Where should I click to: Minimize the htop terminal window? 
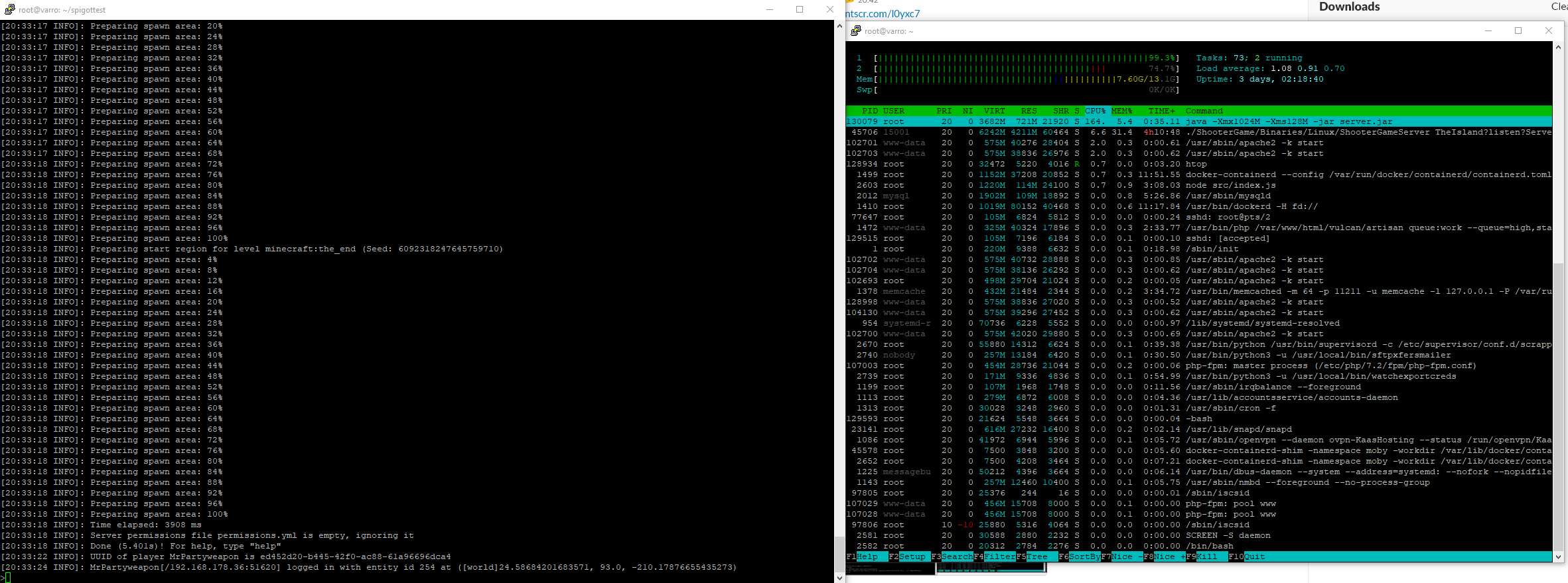tap(1488, 31)
